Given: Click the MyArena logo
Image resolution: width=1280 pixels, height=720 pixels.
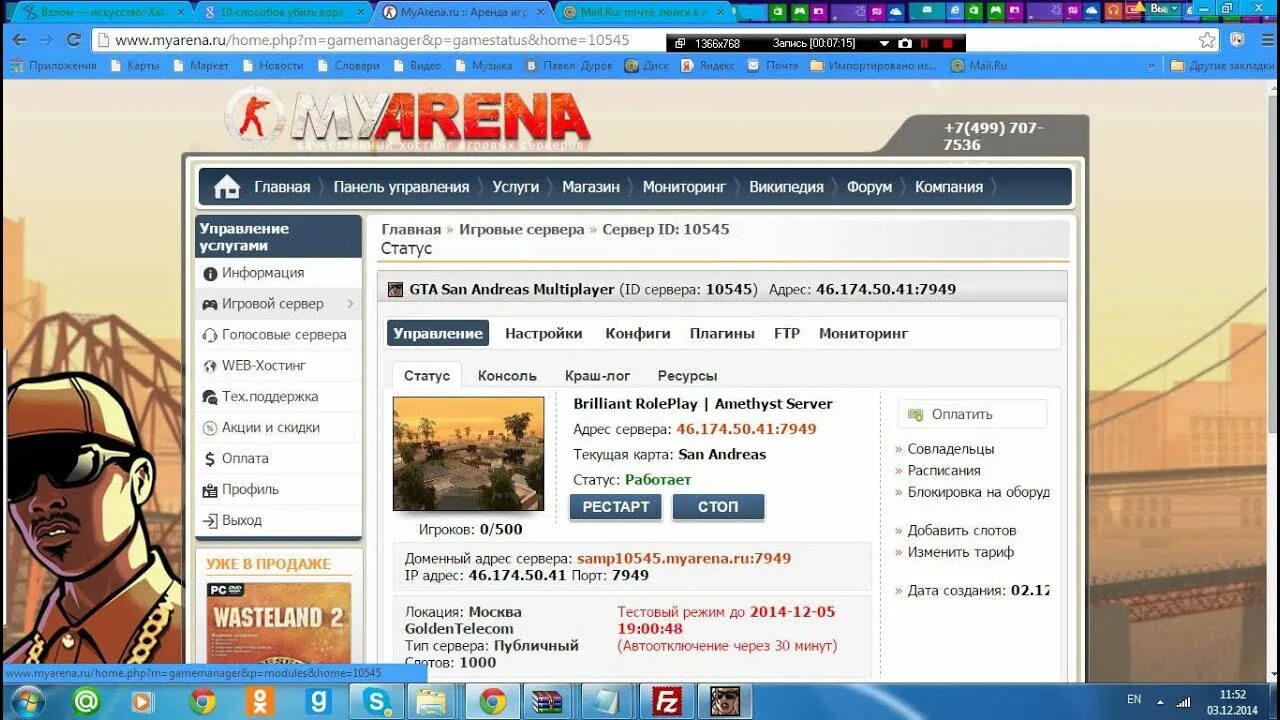Looking at the screenshot, I should click(x=407, y=117).
